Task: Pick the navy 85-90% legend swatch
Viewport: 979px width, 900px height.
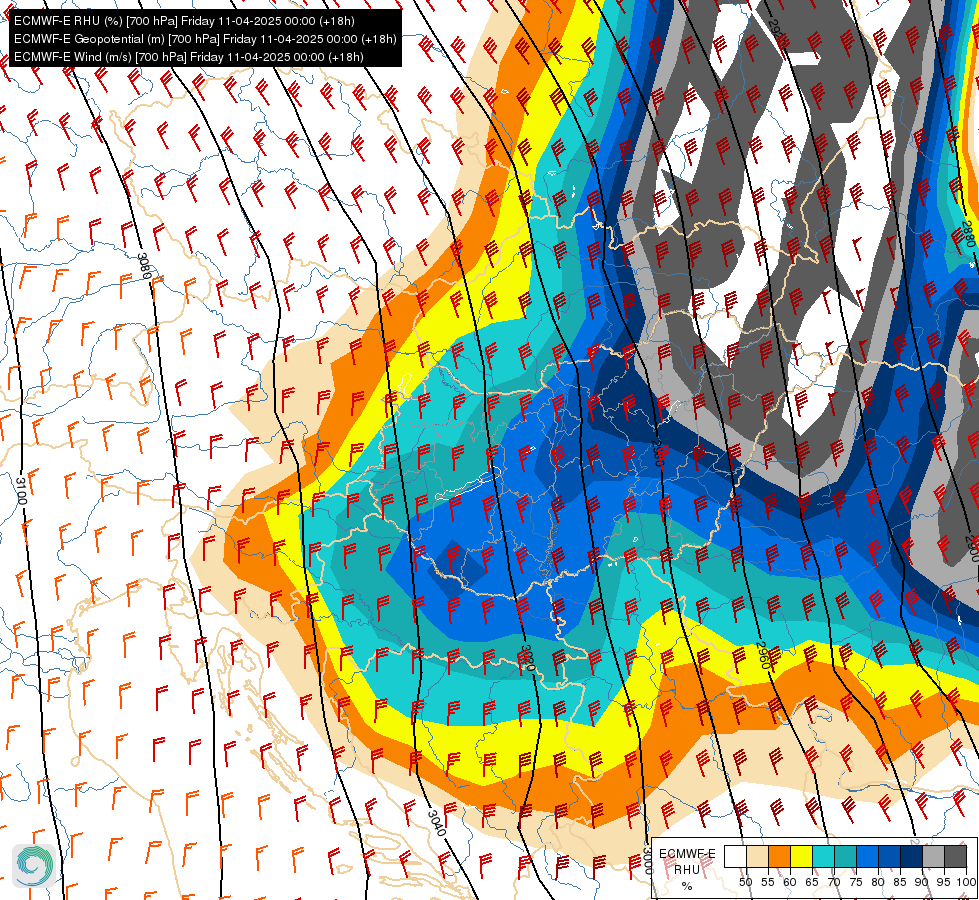Action: (911, 857)
